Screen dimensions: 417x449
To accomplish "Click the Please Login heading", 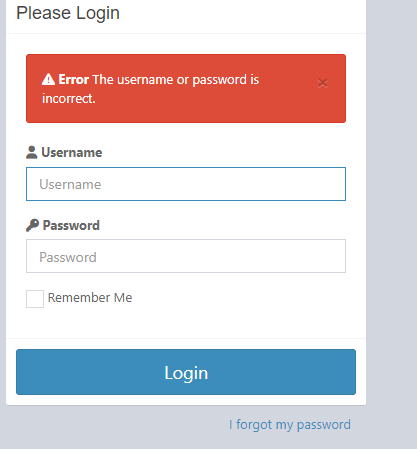I will [68, 13].
